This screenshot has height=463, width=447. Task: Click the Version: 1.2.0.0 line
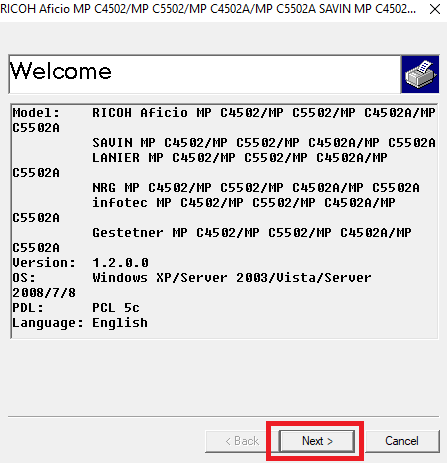80,263
